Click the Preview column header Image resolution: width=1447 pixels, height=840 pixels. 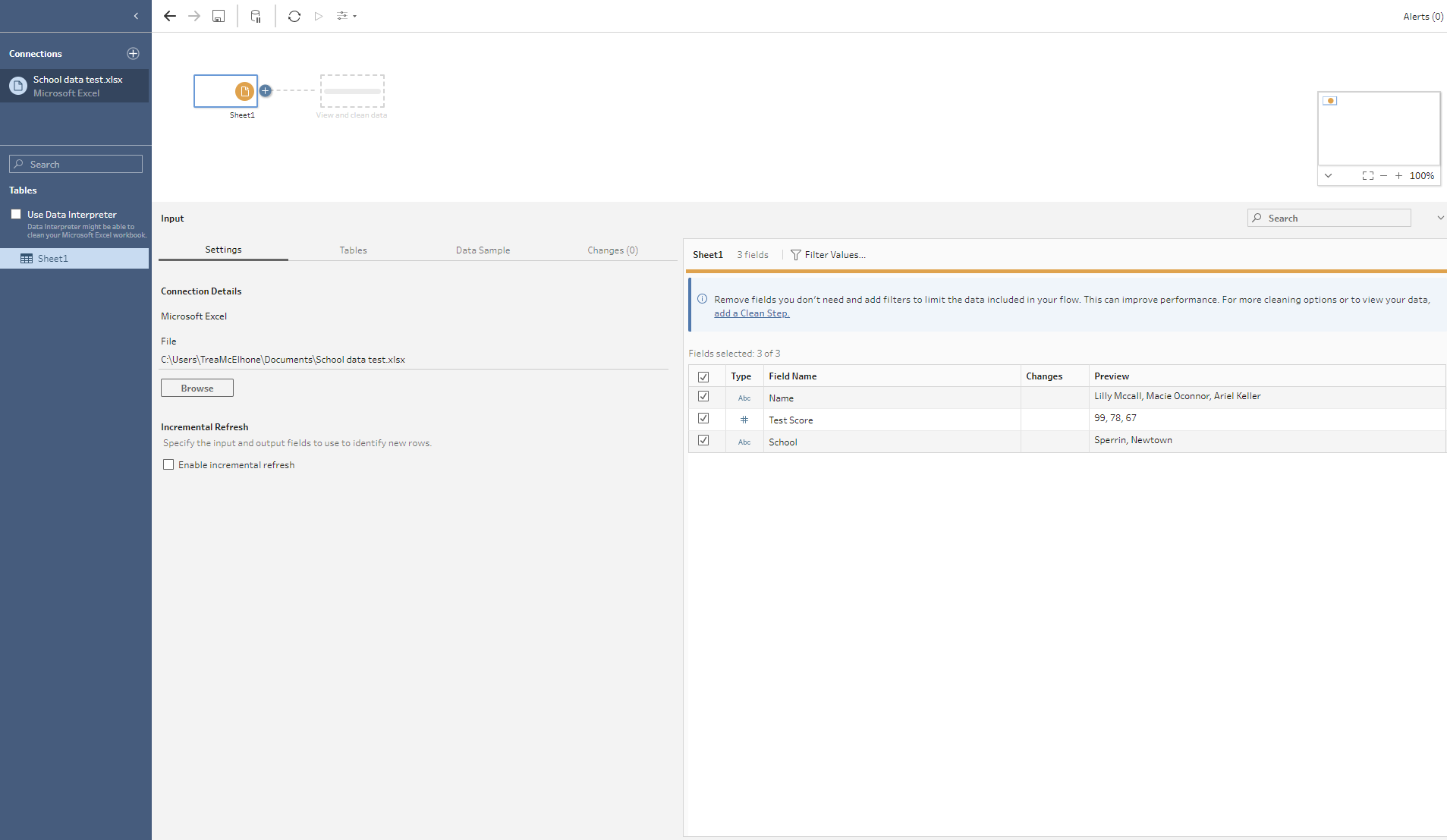[x=1111, y=376]
